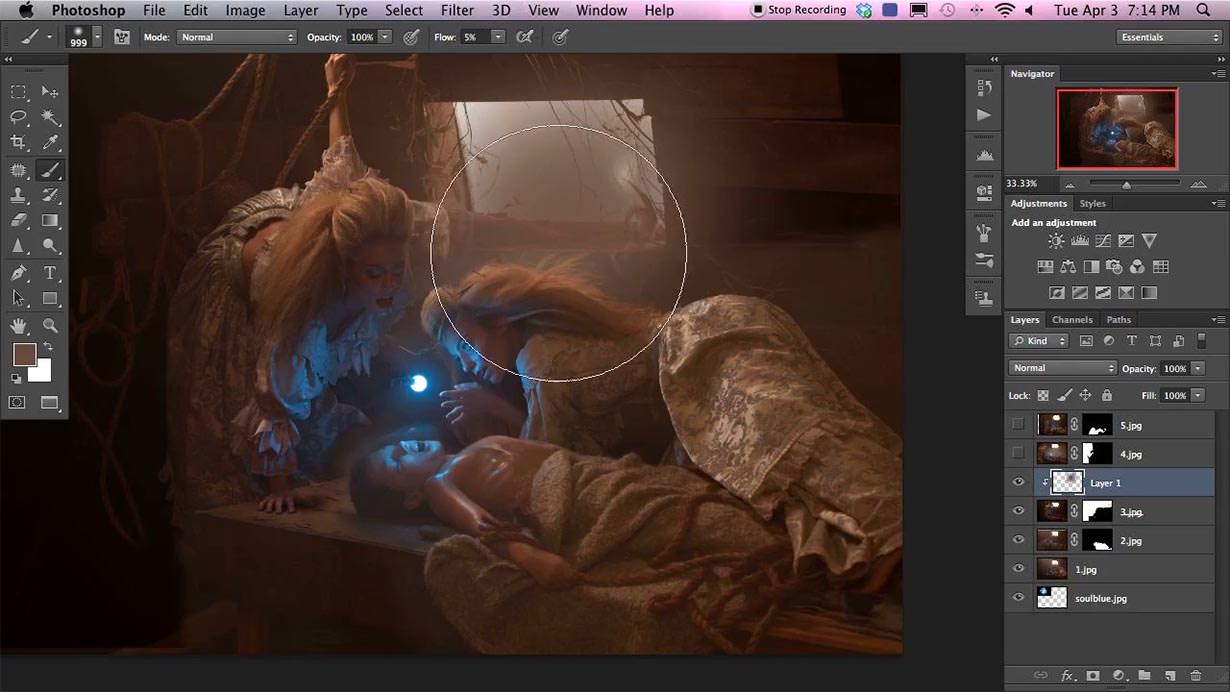The image size is (1230, 692).
Task: Enable airbrush mode in options bar
Action: 524,37
